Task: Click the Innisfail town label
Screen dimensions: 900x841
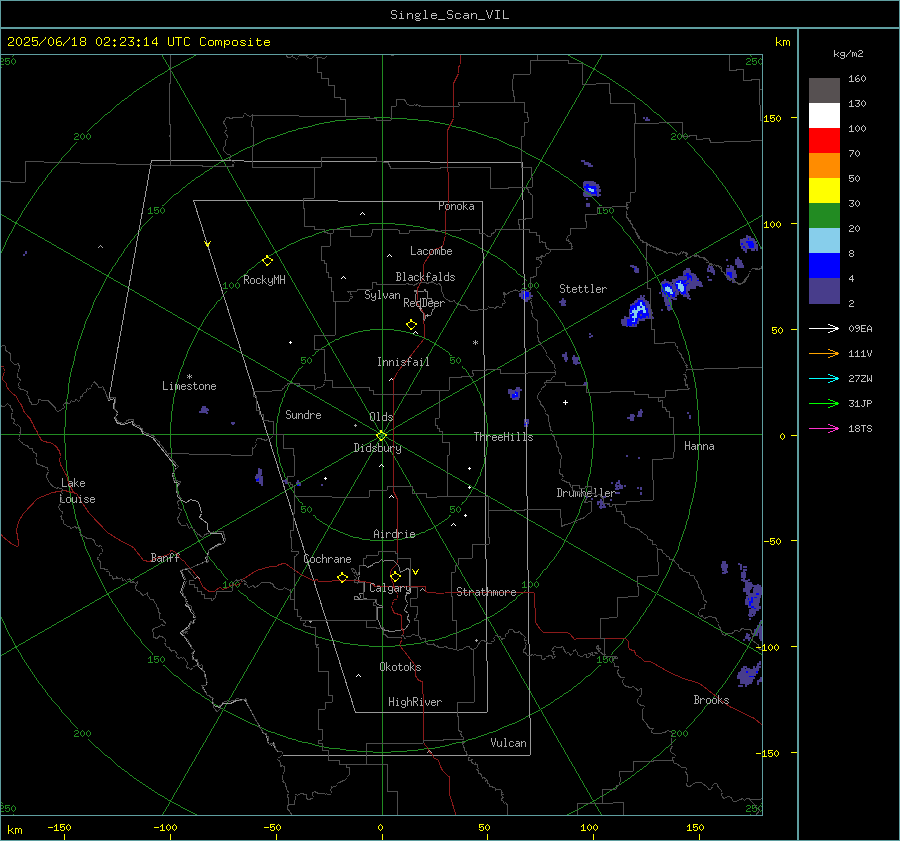Action: click(x=403, y=362)
